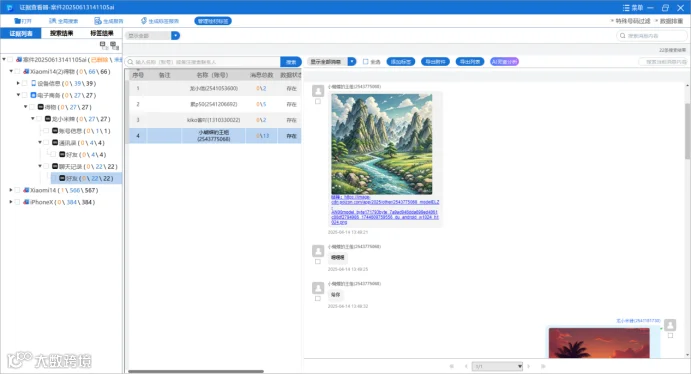Collapse the Xiaomi14(2) (0\66\66) tree node

11,71
